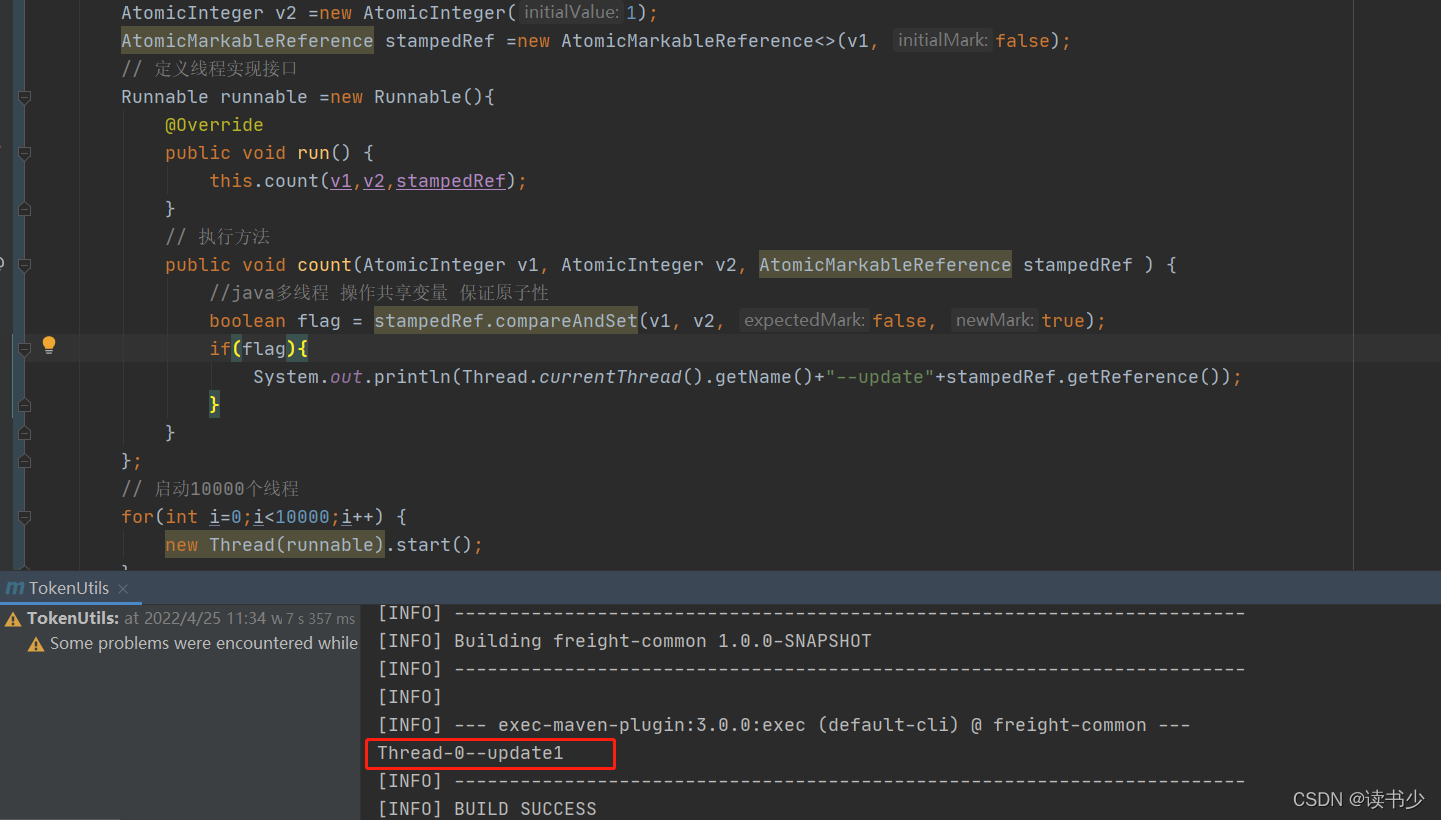
Task: Click 'stampedRef.getReference()' call
Action: click(1083, 377)
